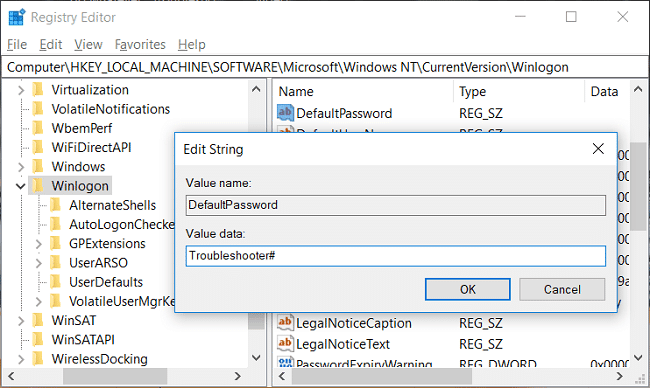Expand the Virtualization key
Screen dimensions: 650x388
(21, 90)
